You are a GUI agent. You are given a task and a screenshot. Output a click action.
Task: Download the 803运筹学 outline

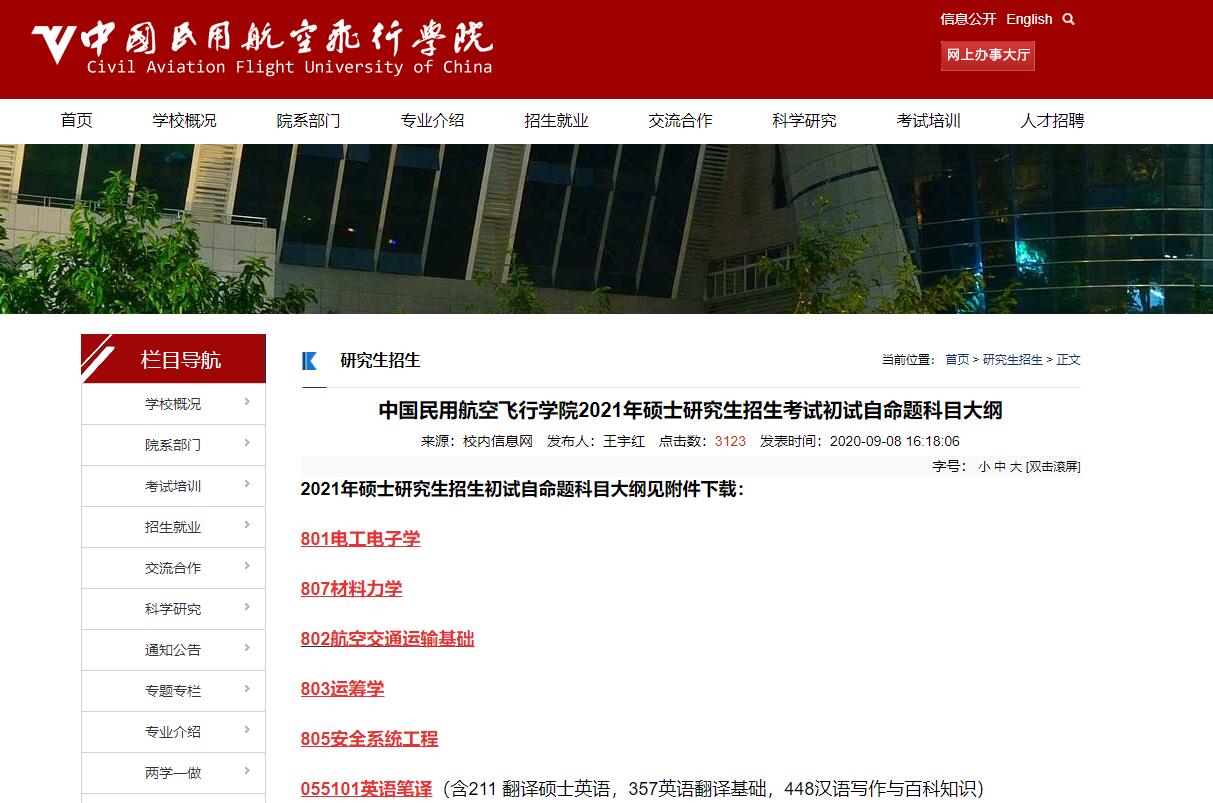(342, 689)
